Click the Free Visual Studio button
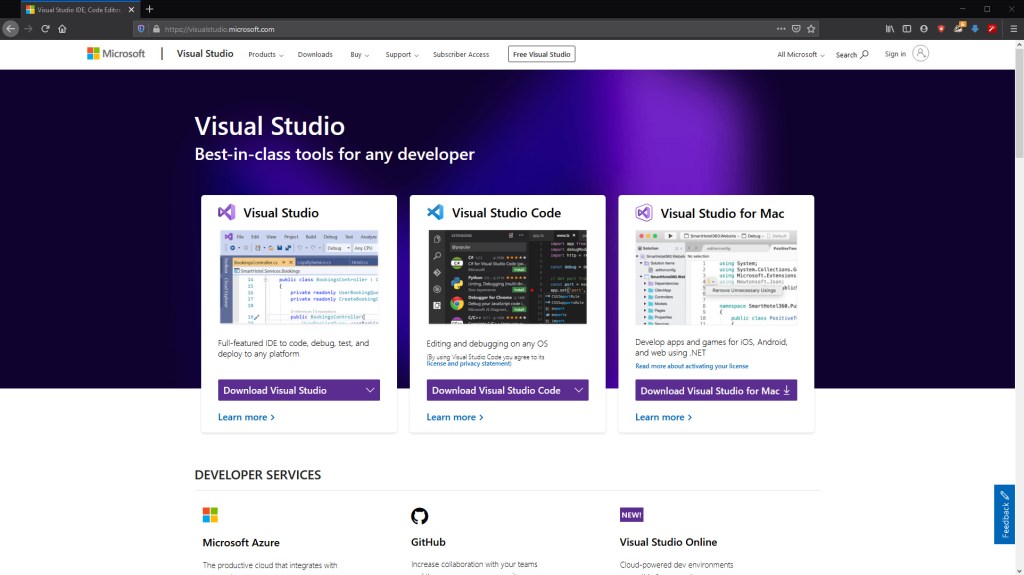This screenshot has height=575, width=1024. [541, 54]
